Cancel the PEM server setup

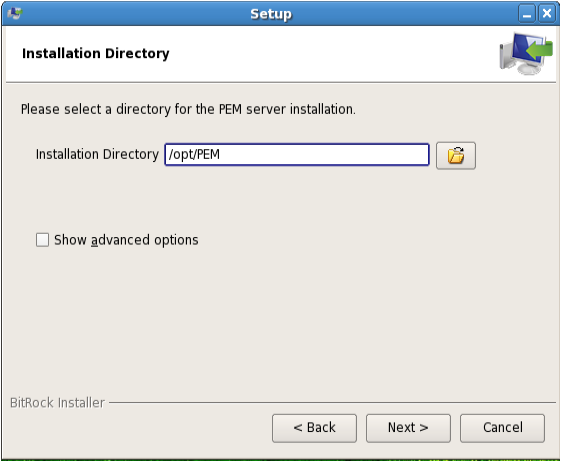point(502,428)
